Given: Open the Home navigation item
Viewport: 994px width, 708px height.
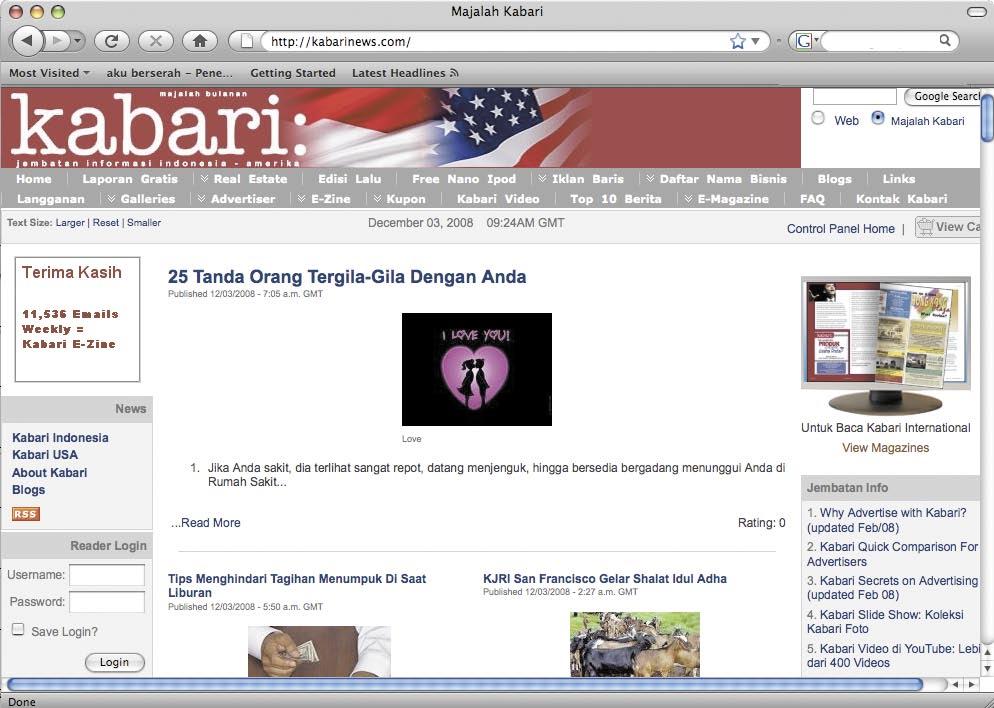Looking at the screenshot, I should [34, 179].
